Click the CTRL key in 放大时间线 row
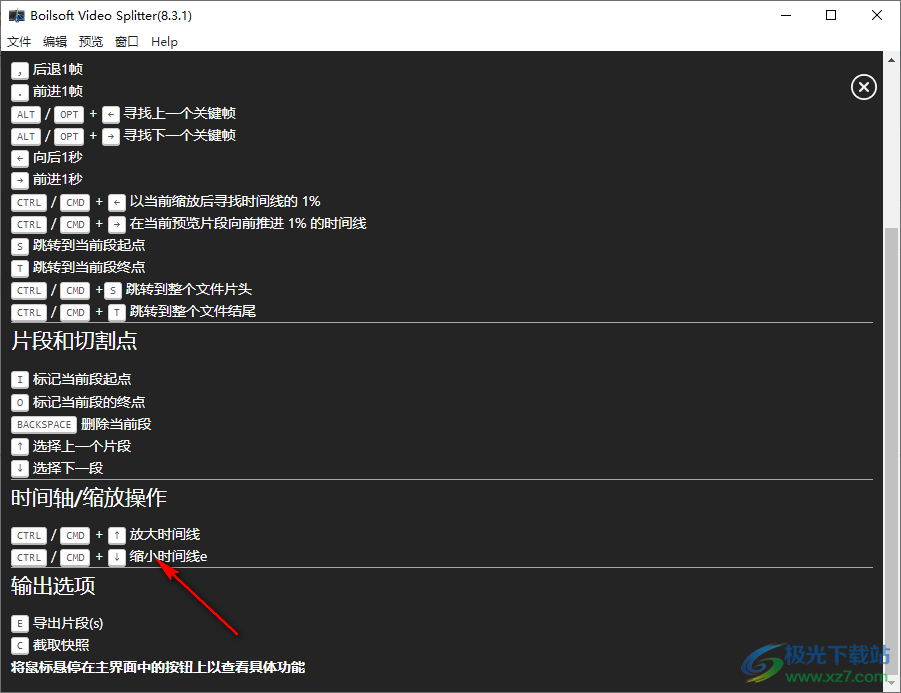This screenshot has height=693, width=901. (x=29, y=536)
